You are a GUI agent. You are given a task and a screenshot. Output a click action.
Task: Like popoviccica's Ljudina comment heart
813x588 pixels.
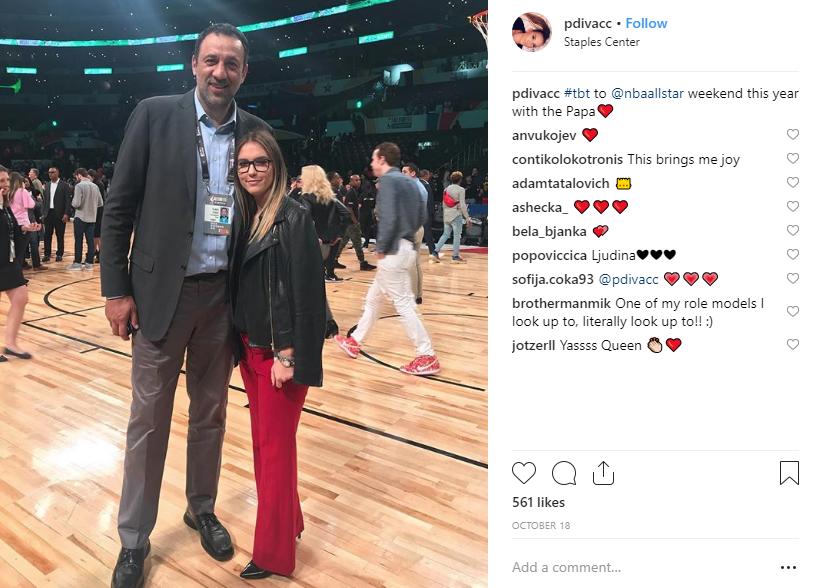coord(793,254)
